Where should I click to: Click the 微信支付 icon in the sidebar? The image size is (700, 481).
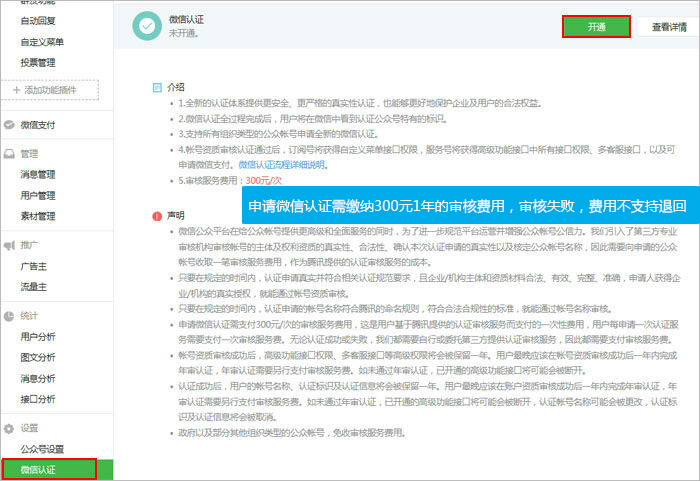[9, 125]
